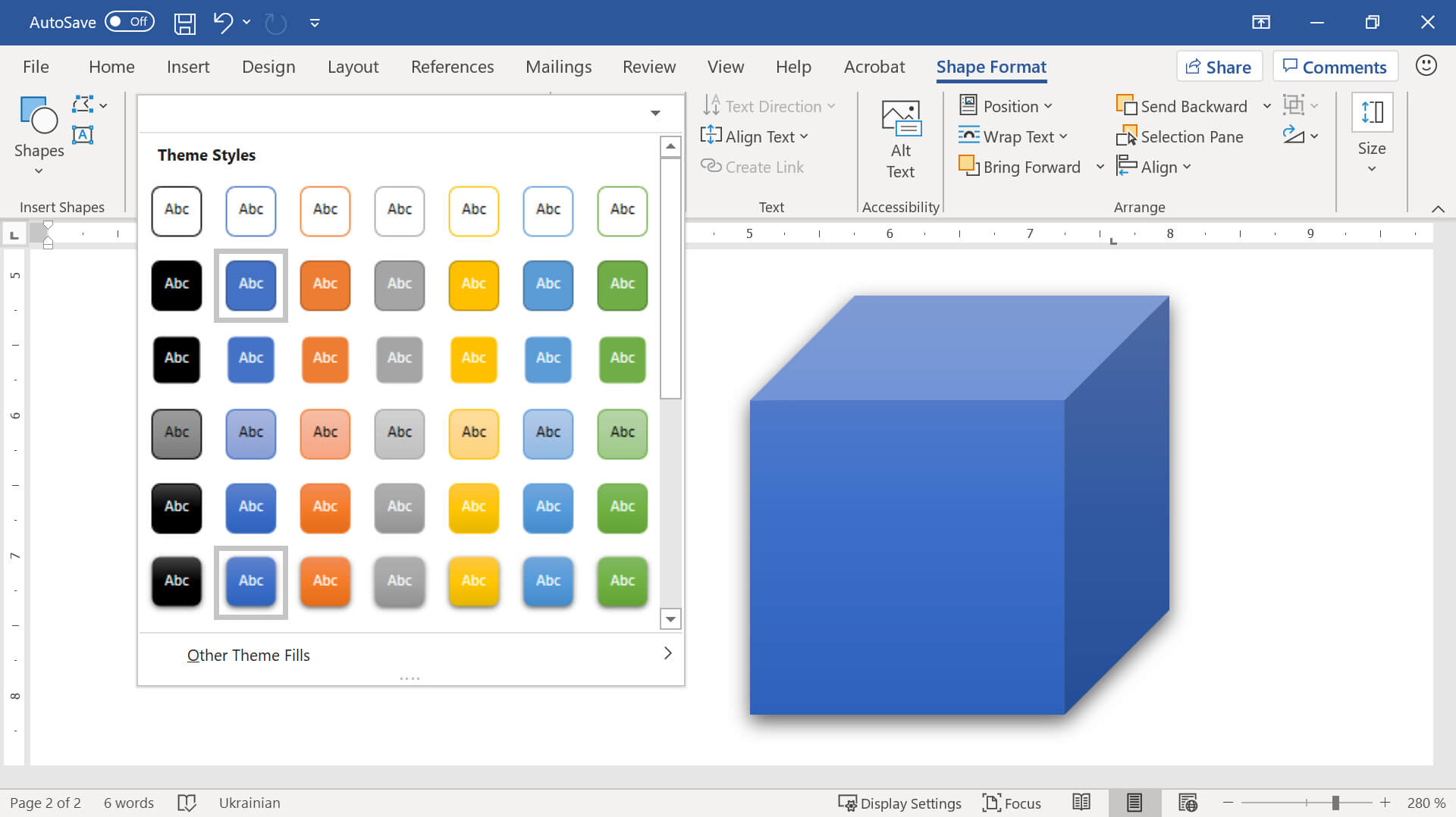Choose the orange filled theme style in second row
The width and height of the screenshot is (1456, 817).
[x=325, y=284]
